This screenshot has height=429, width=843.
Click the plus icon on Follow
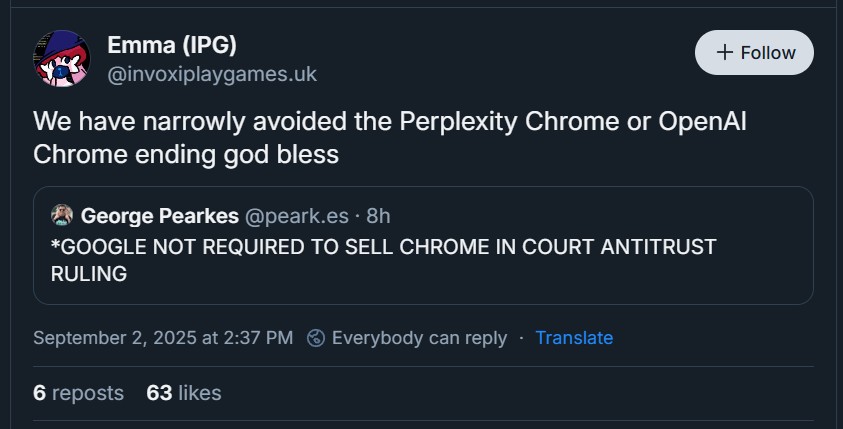pos(725,53)
